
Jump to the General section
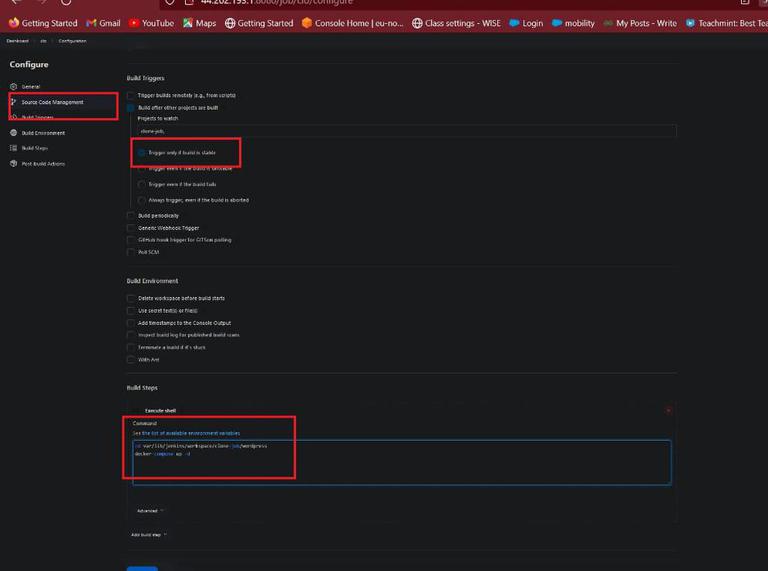click(25, 87)
